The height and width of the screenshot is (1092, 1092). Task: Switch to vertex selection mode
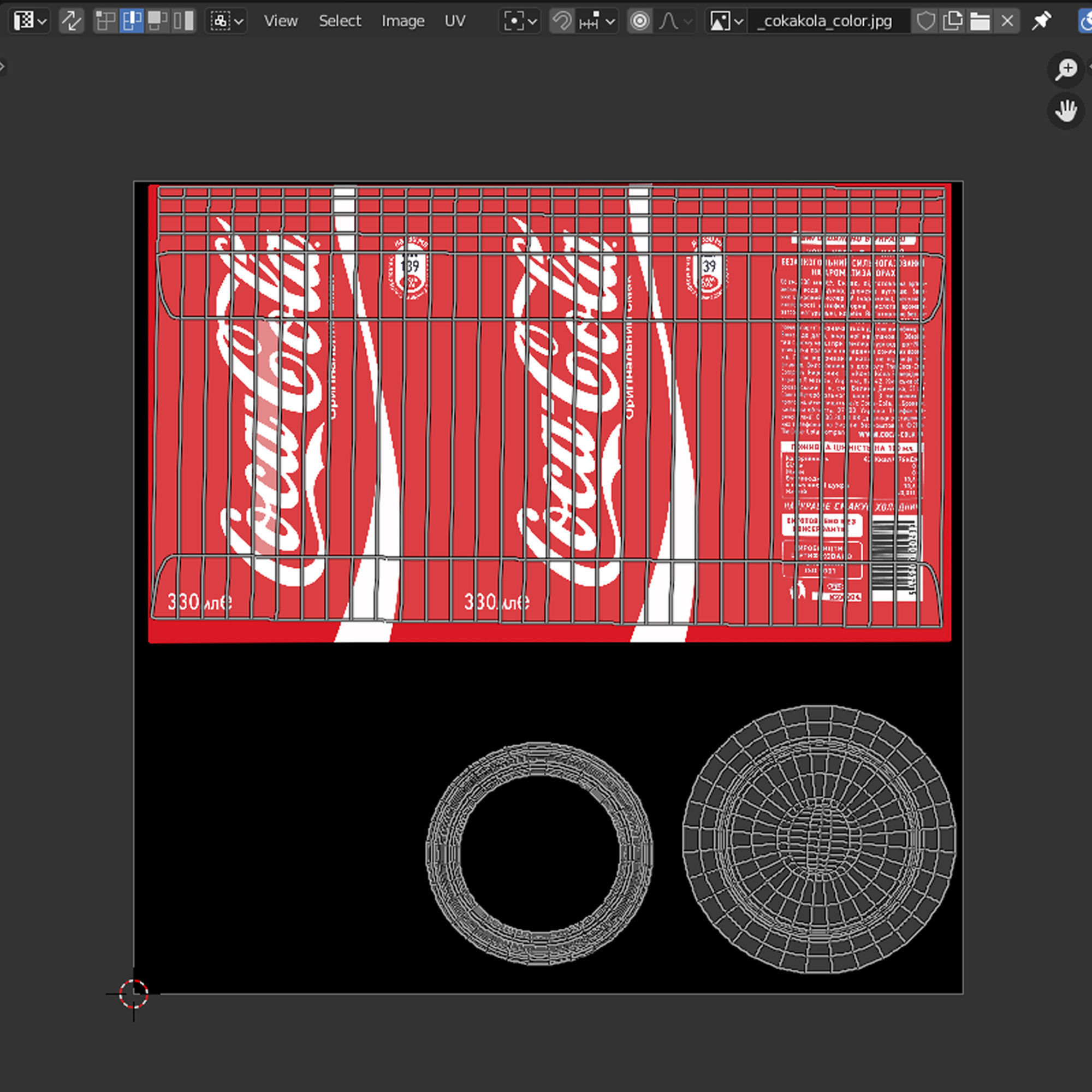[106, 21]
